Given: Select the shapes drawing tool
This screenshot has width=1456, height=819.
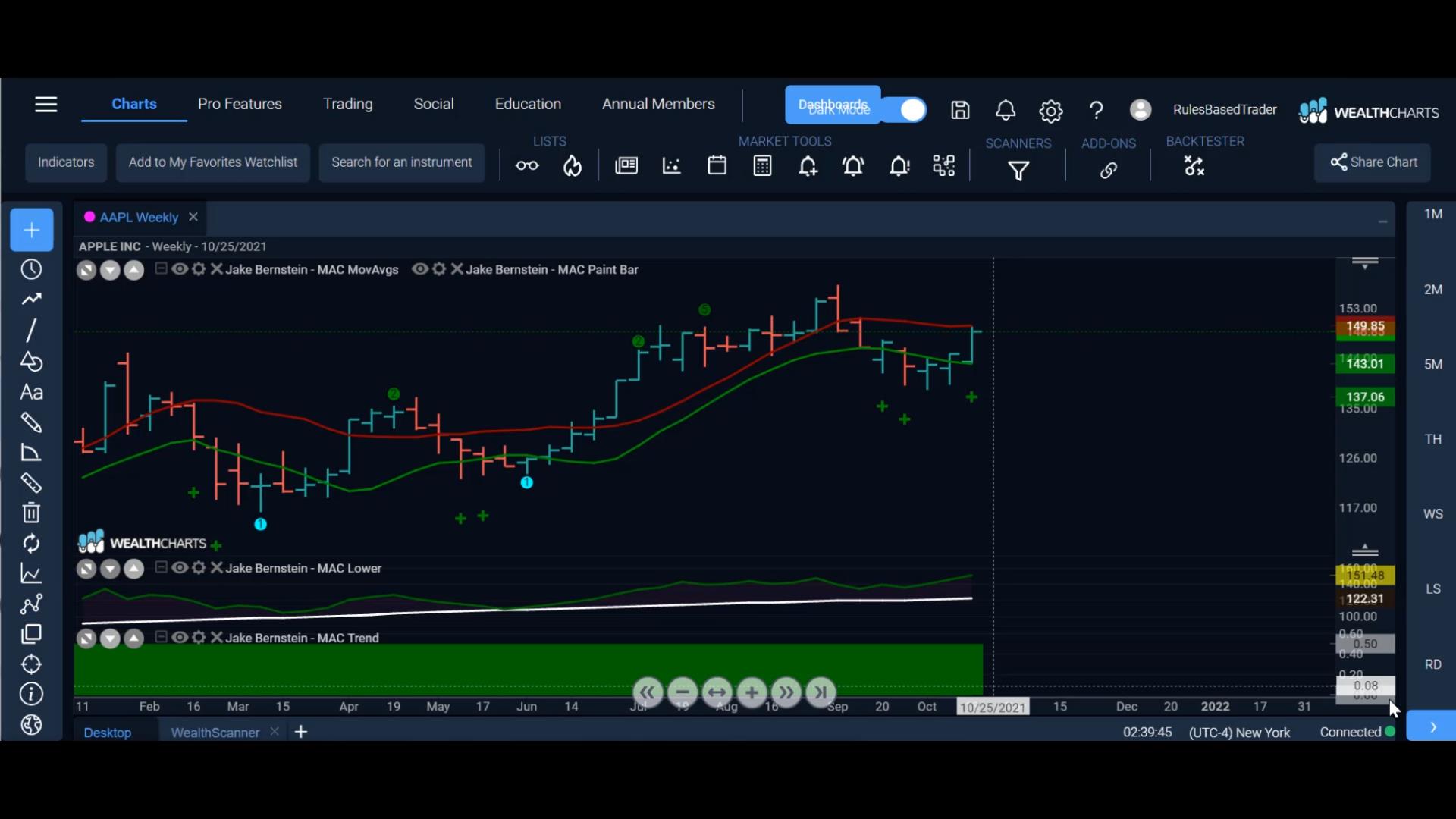Looking at the screenshot, I should 31,361.
